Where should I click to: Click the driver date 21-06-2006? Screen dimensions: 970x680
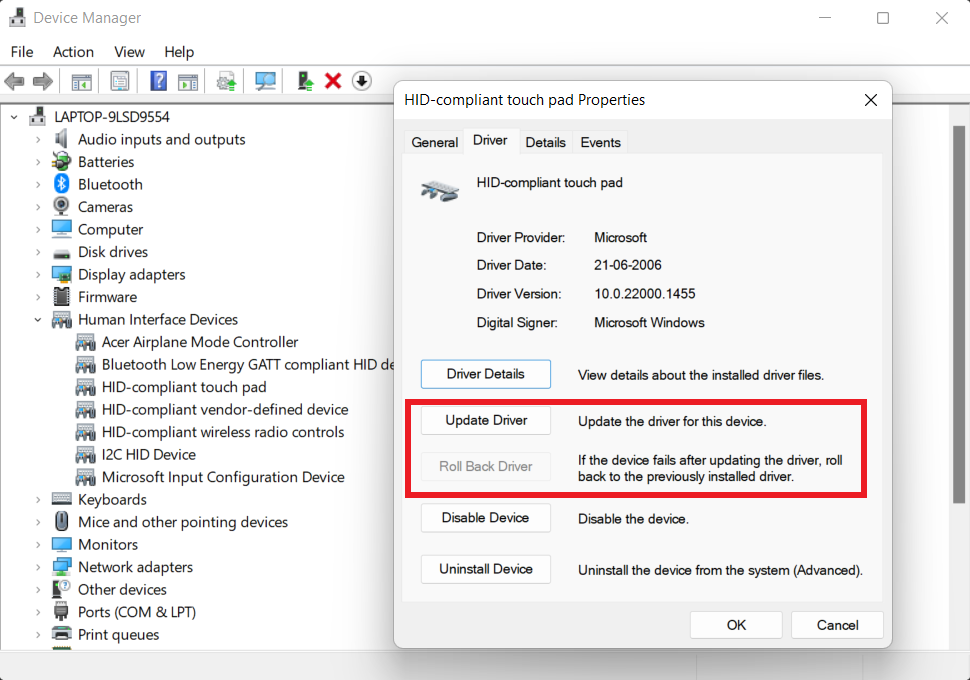click(628, 265)
